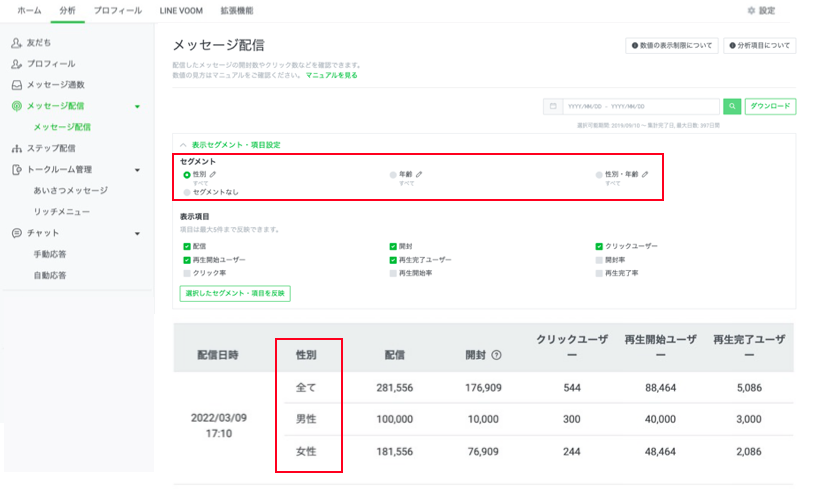Click the date range input field
This screenshot has height=489, width=818.
click(x=641, y=106)
